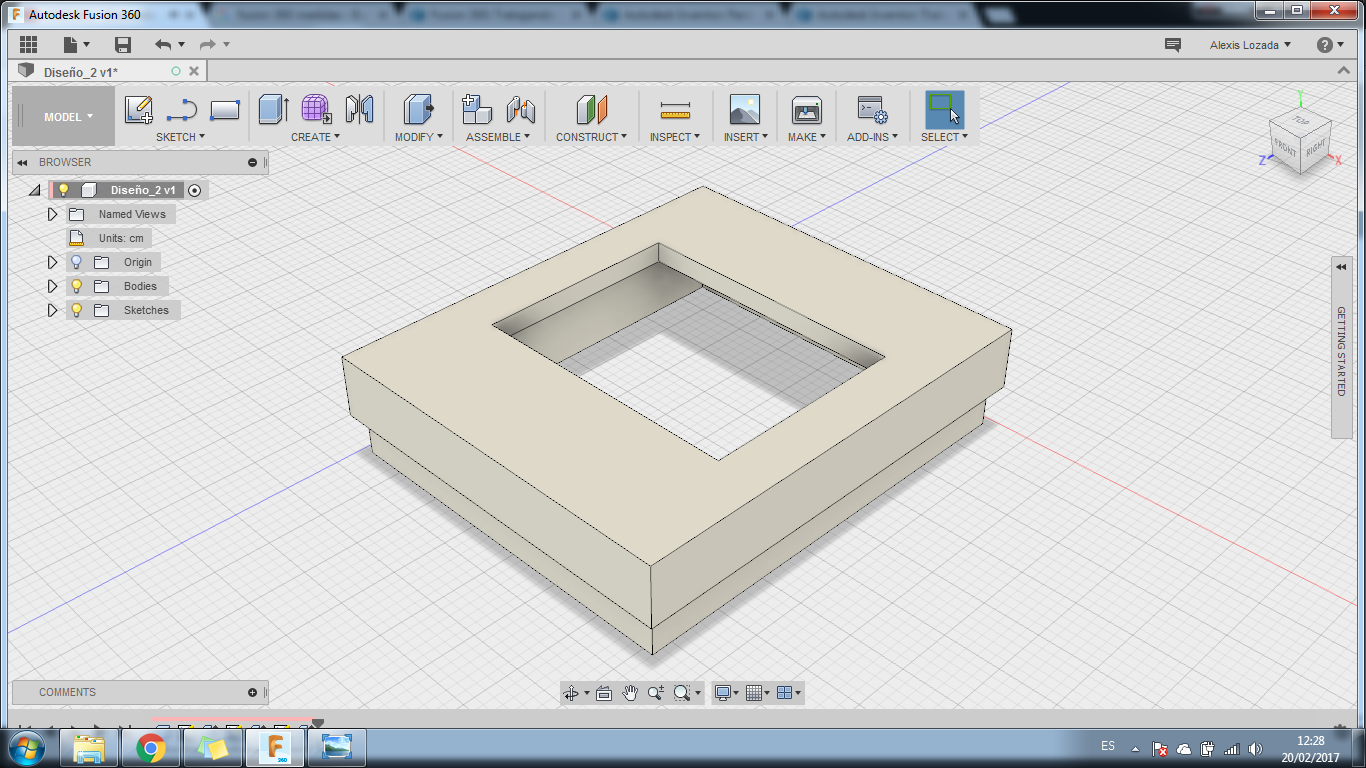Click the New Component icon

(477, 109)
